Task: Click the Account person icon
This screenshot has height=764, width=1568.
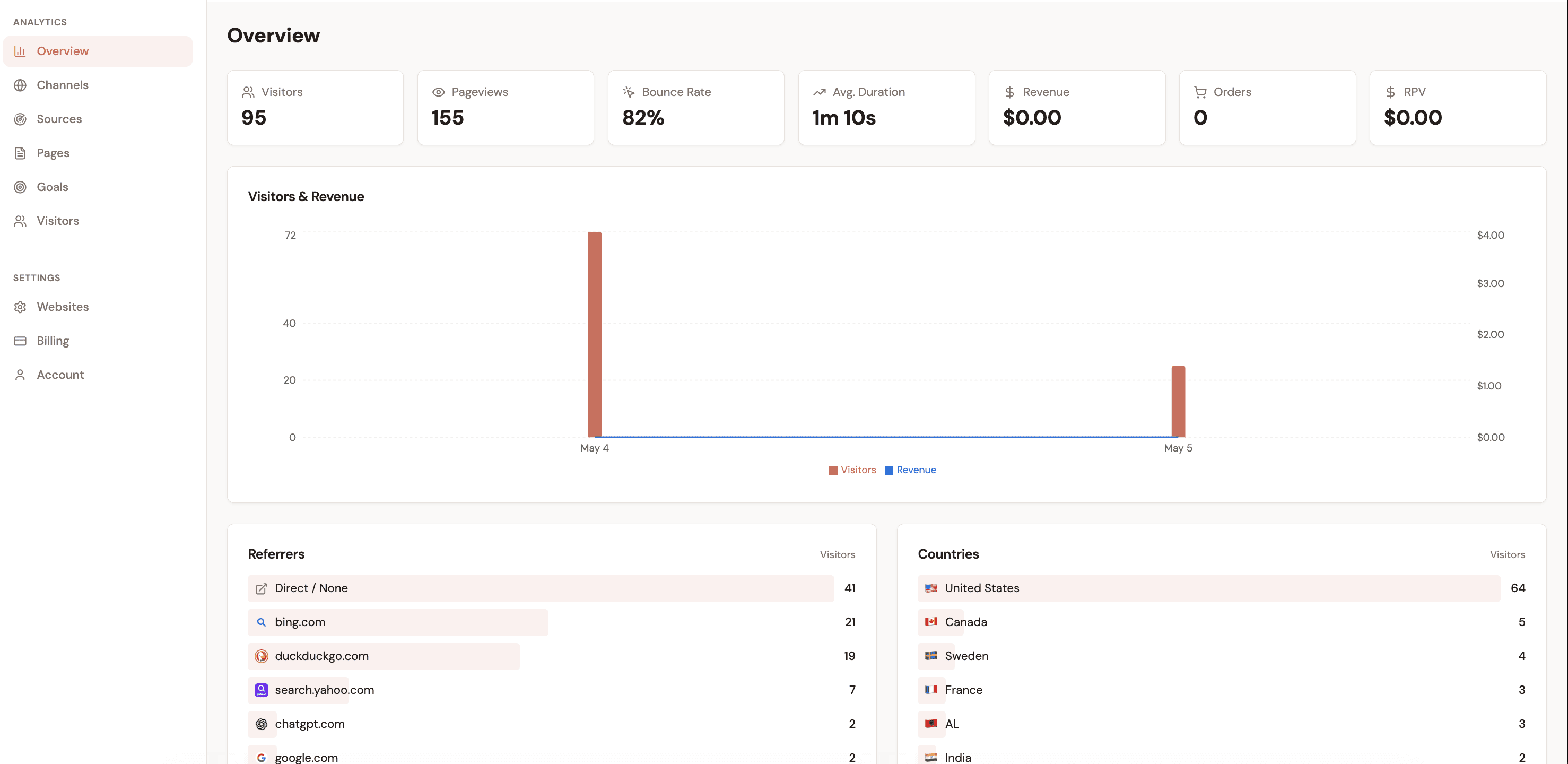Action: [20, 375]
